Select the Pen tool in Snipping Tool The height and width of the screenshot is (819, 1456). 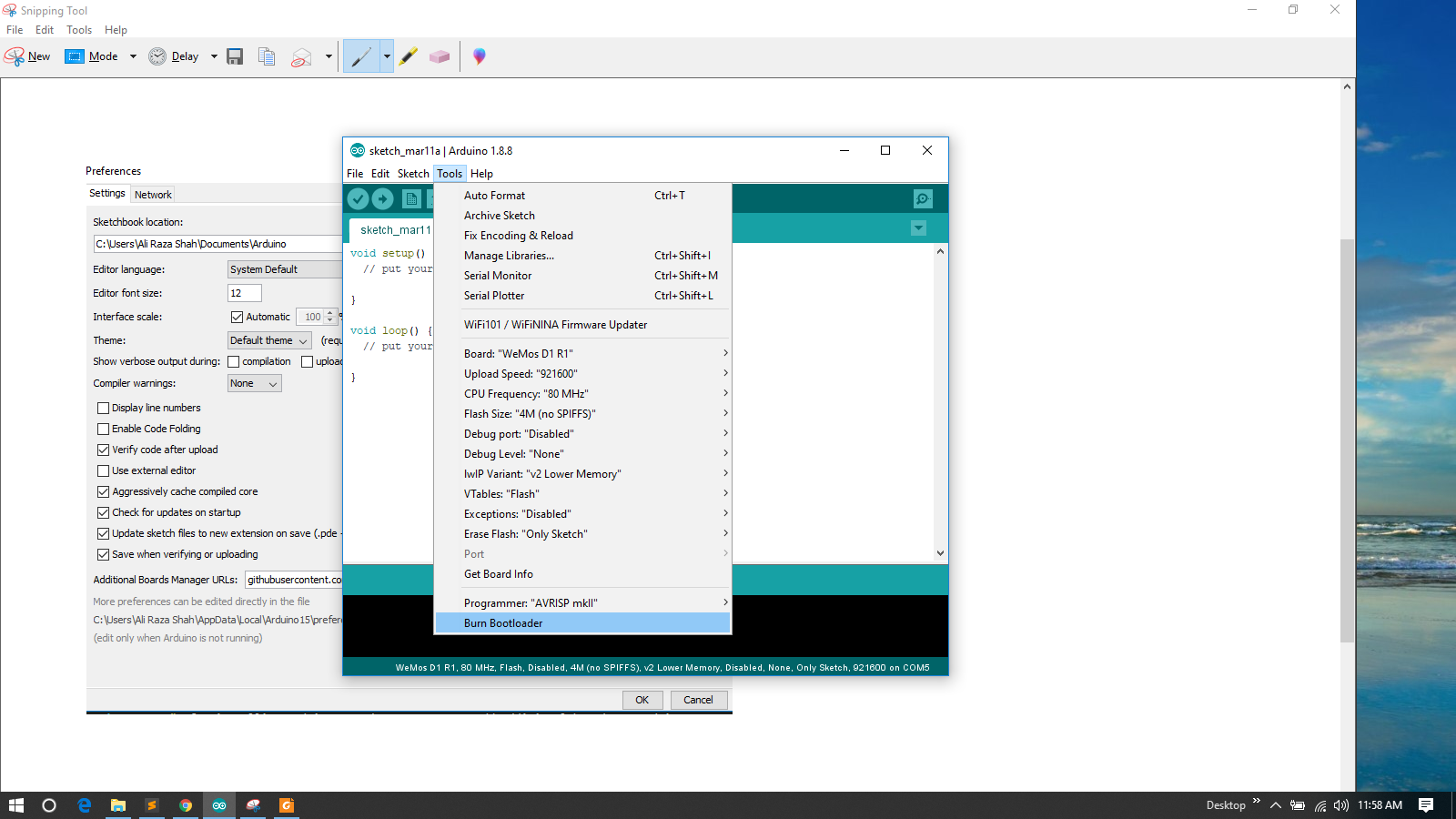click(x=361, y=56)
